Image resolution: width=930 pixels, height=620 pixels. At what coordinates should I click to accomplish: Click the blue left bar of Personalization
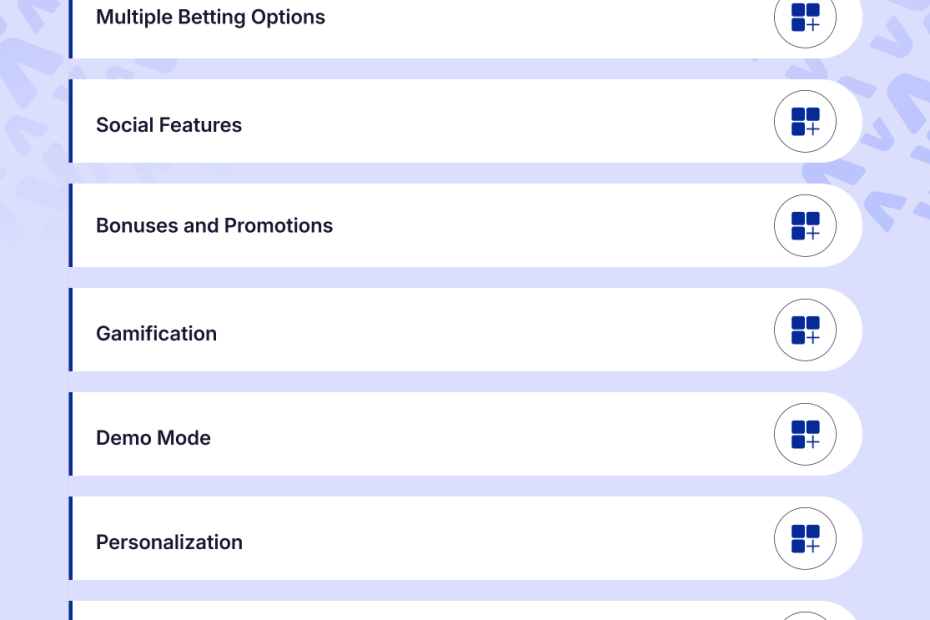click(x=71, y=538)
